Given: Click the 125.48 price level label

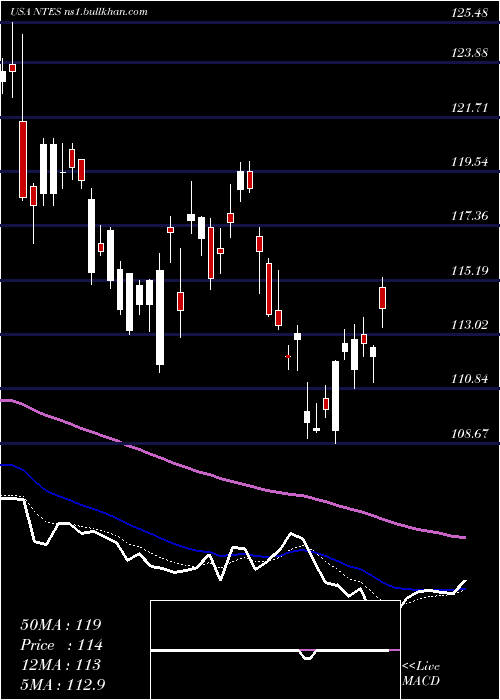Looking at the screenshot, I should pos(469,12).
